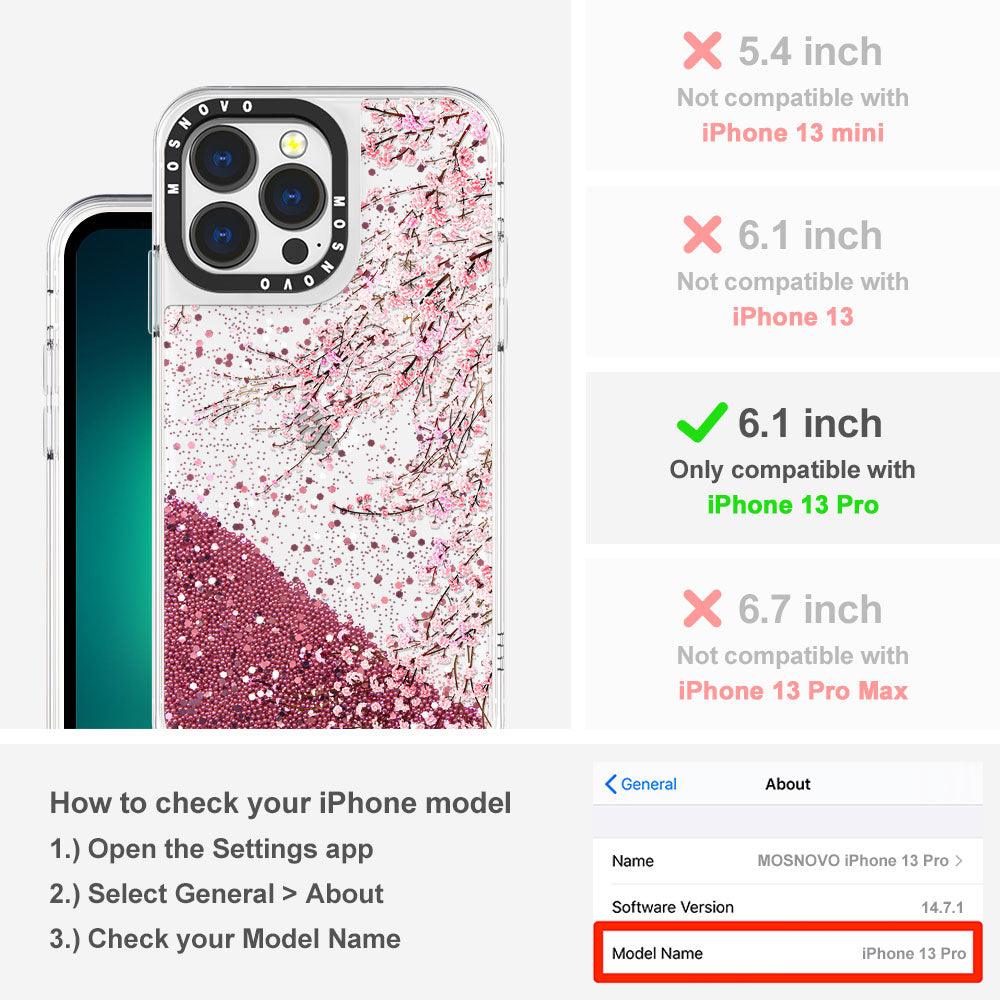This screenshot has height=1000, width=1000.
Task: Click the bottom-left camera lens
Action: click(223, 236)
